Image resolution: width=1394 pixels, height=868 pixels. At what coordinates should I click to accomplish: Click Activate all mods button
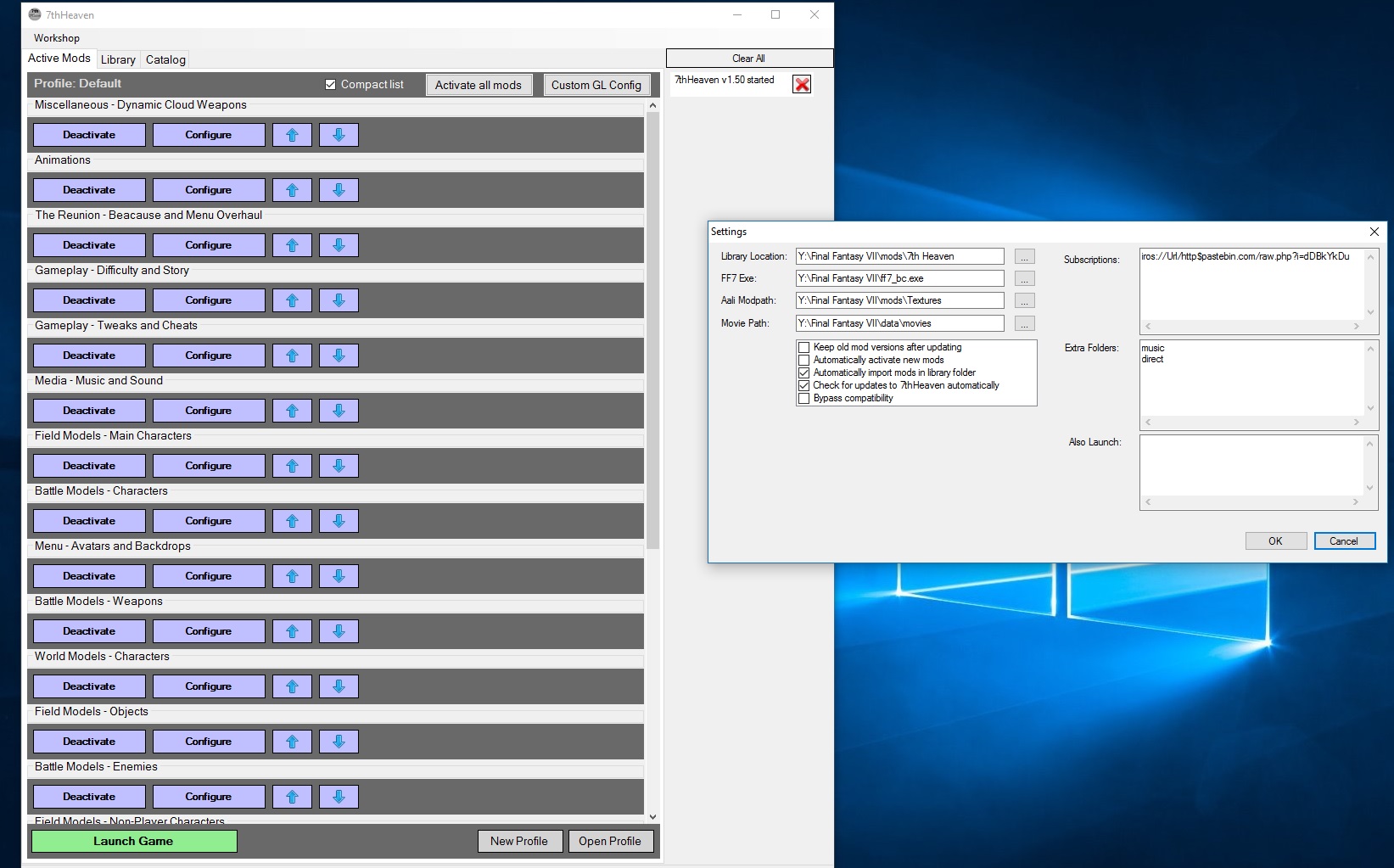point(479,85)
